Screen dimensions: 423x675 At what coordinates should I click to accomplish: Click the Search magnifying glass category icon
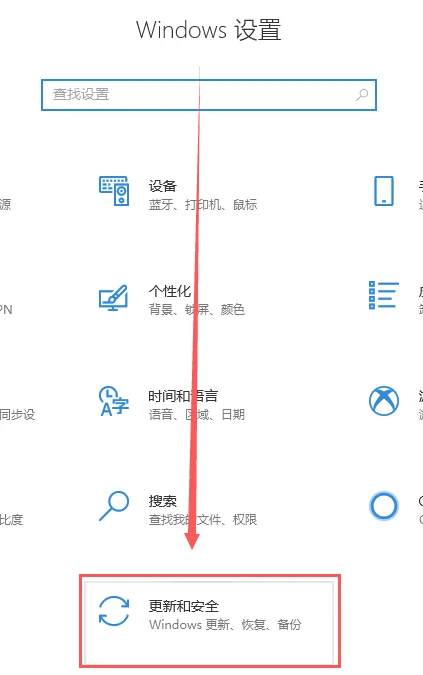coord(114,506)
